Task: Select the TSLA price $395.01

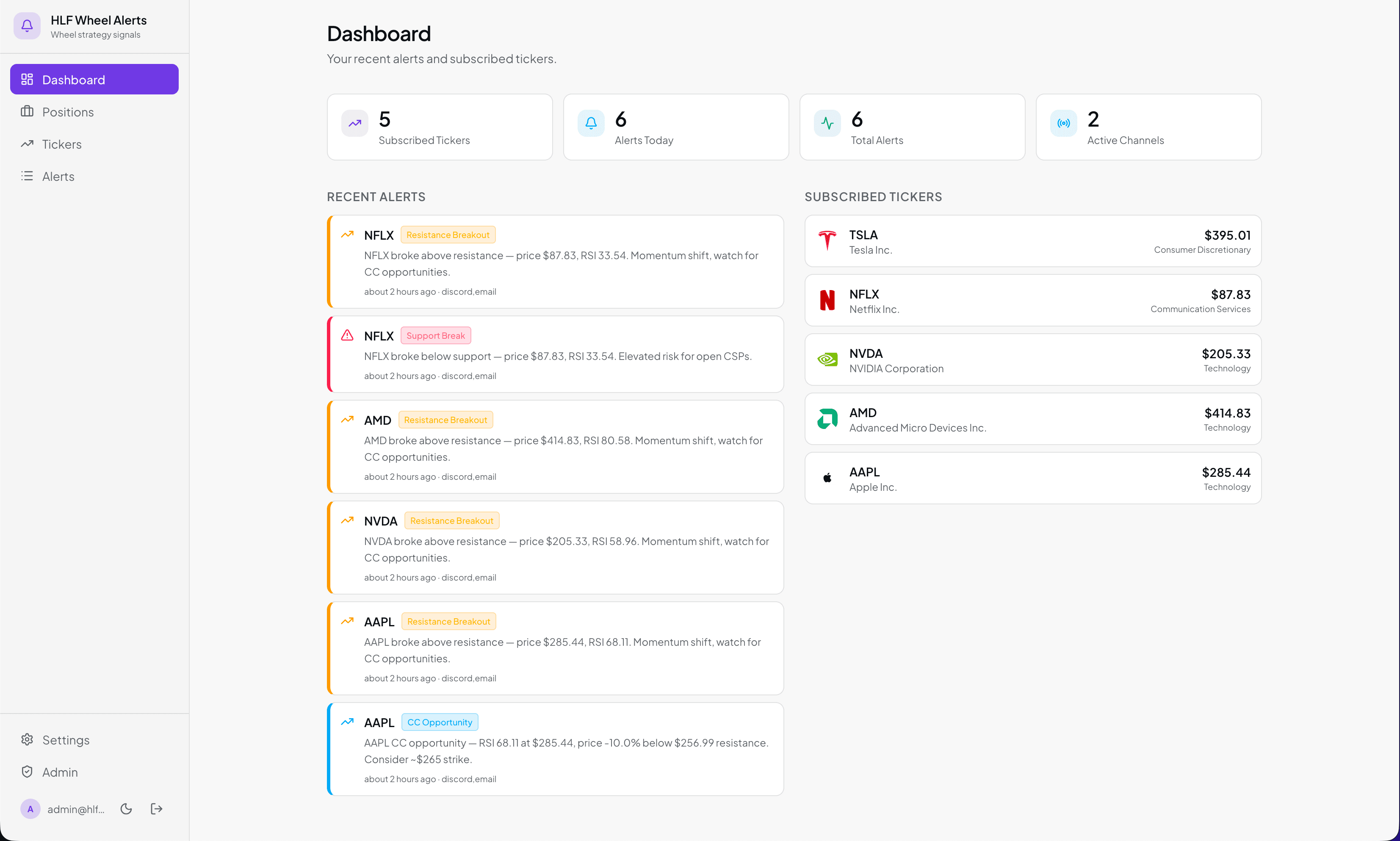Action: 1227,235
